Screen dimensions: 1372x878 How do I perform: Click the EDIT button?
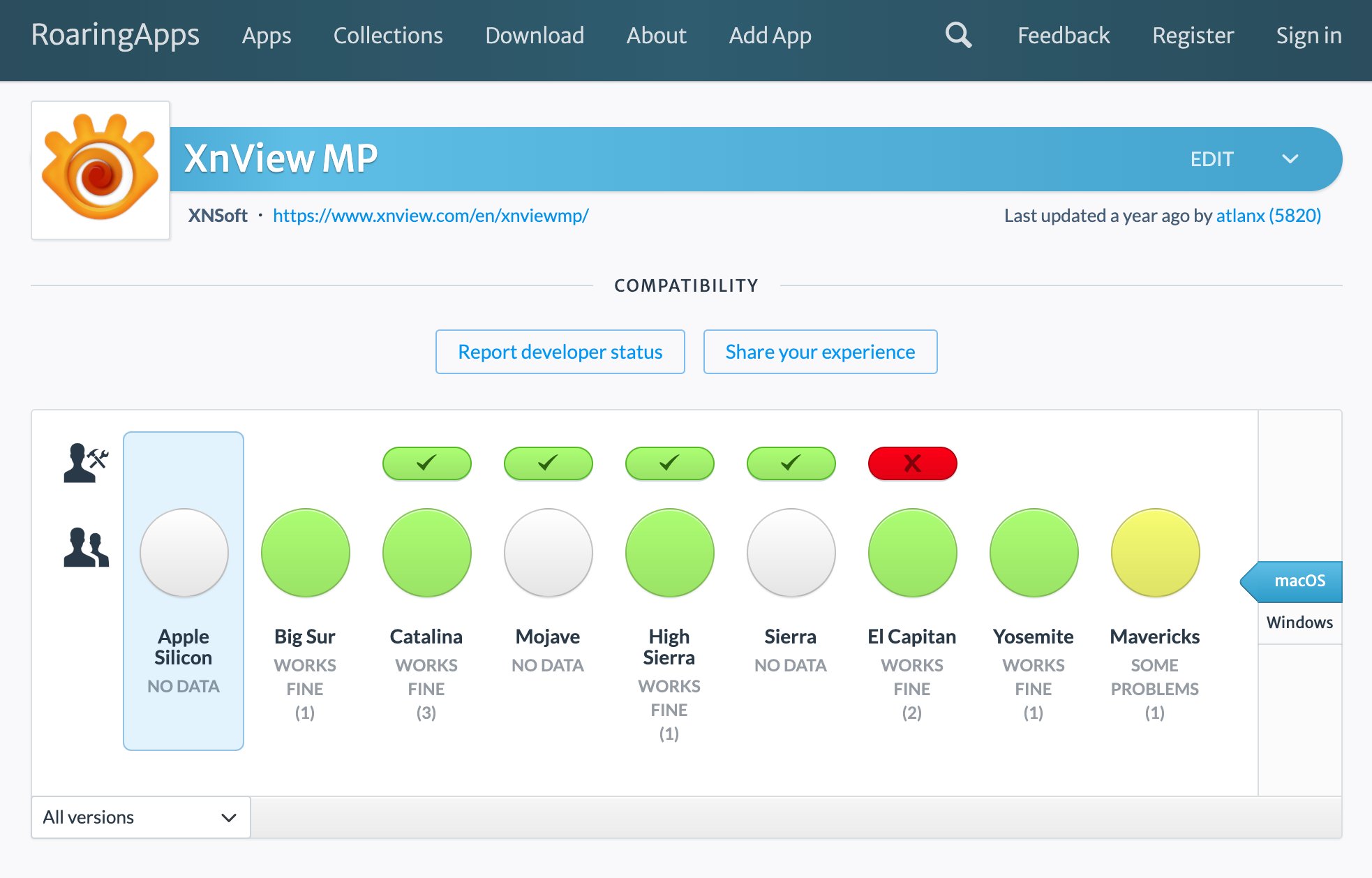click(1212, 159)
